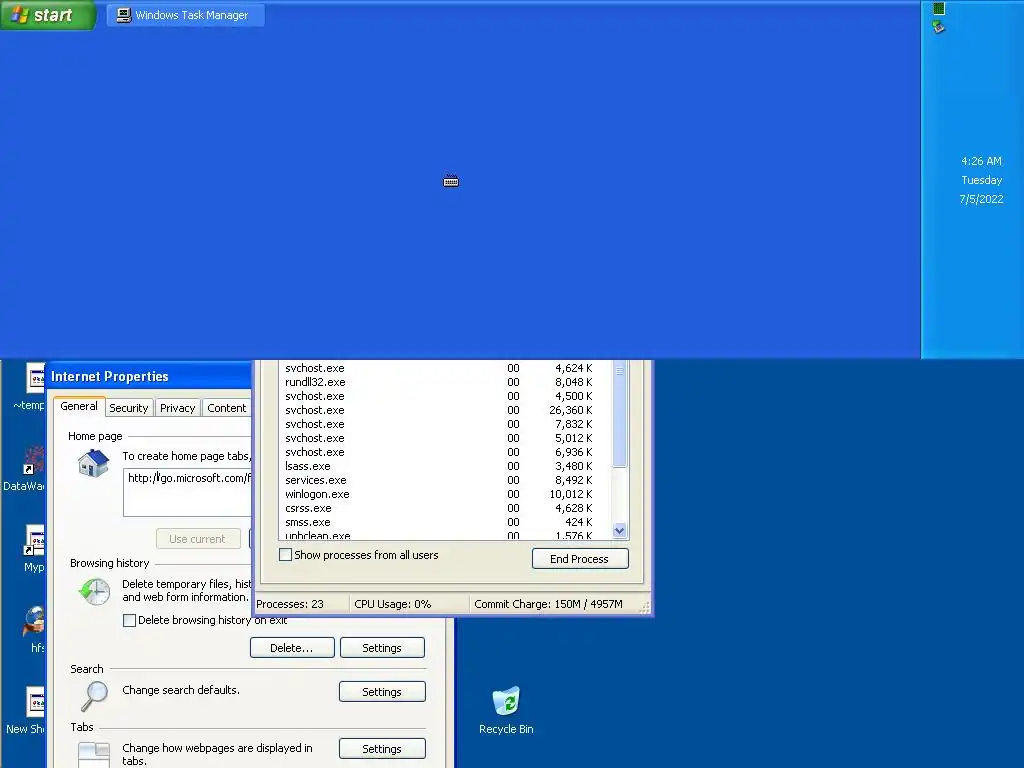This screenshot has width=1024, height=768.
Task: Click the Internet Properties title bar
Action: click(x=149, y=376)
